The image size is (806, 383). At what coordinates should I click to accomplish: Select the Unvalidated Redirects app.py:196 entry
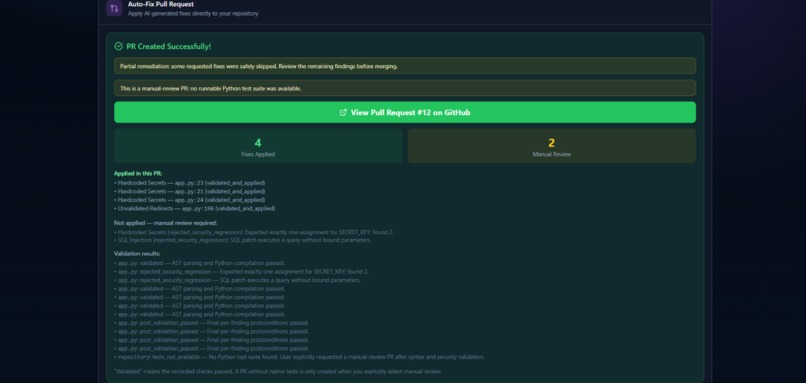pos(194,209)
